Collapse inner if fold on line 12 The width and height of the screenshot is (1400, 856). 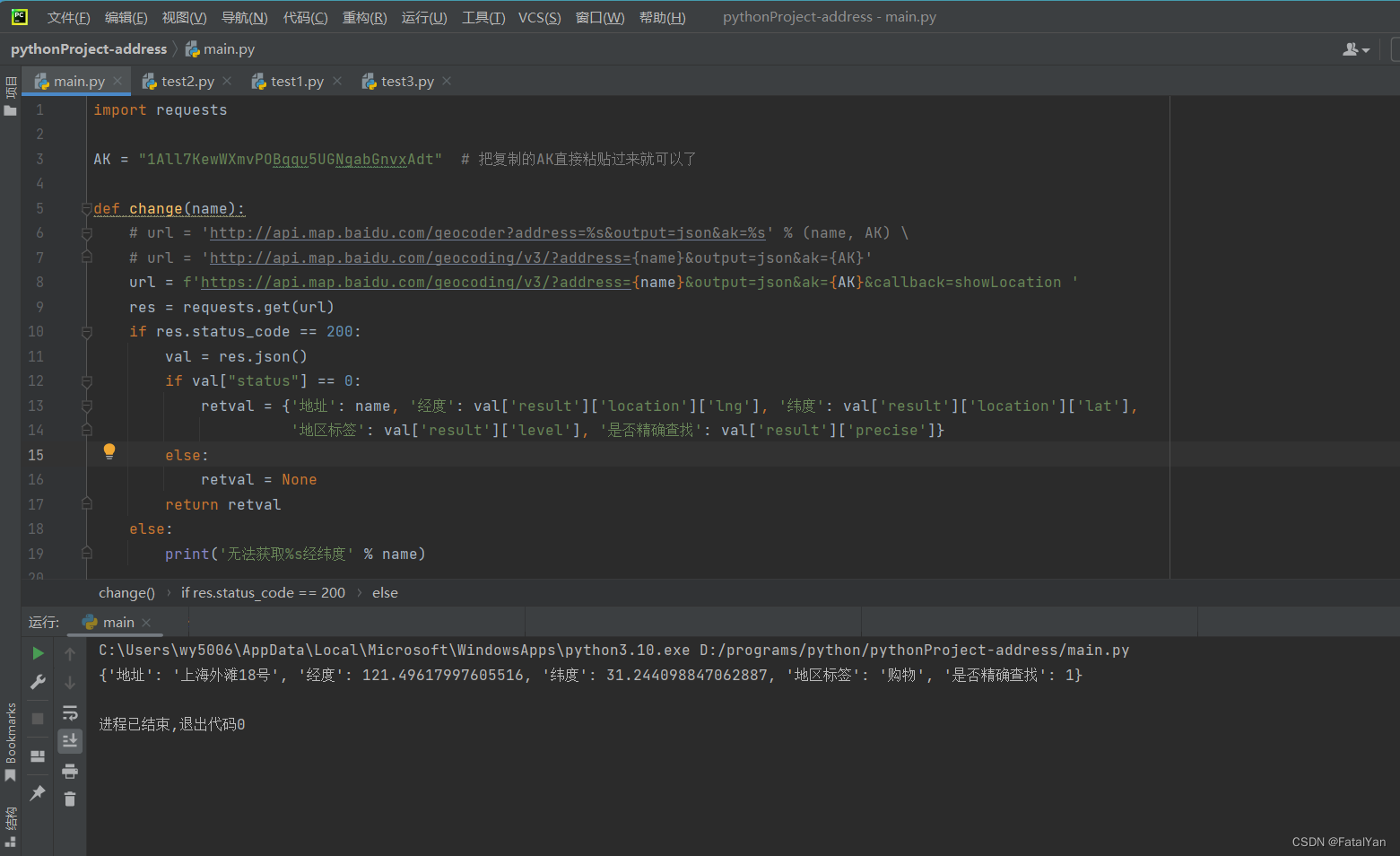click(87, 381)
